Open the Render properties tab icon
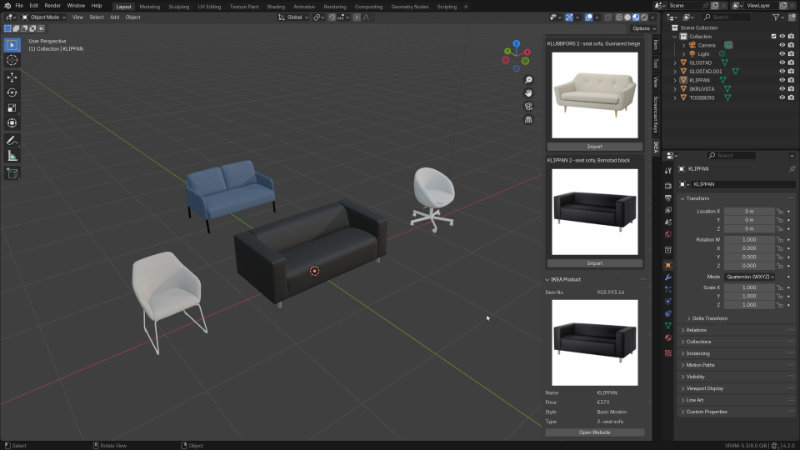Image resolution: width=800 pixels, height=450 pixels. coord(668,186)
